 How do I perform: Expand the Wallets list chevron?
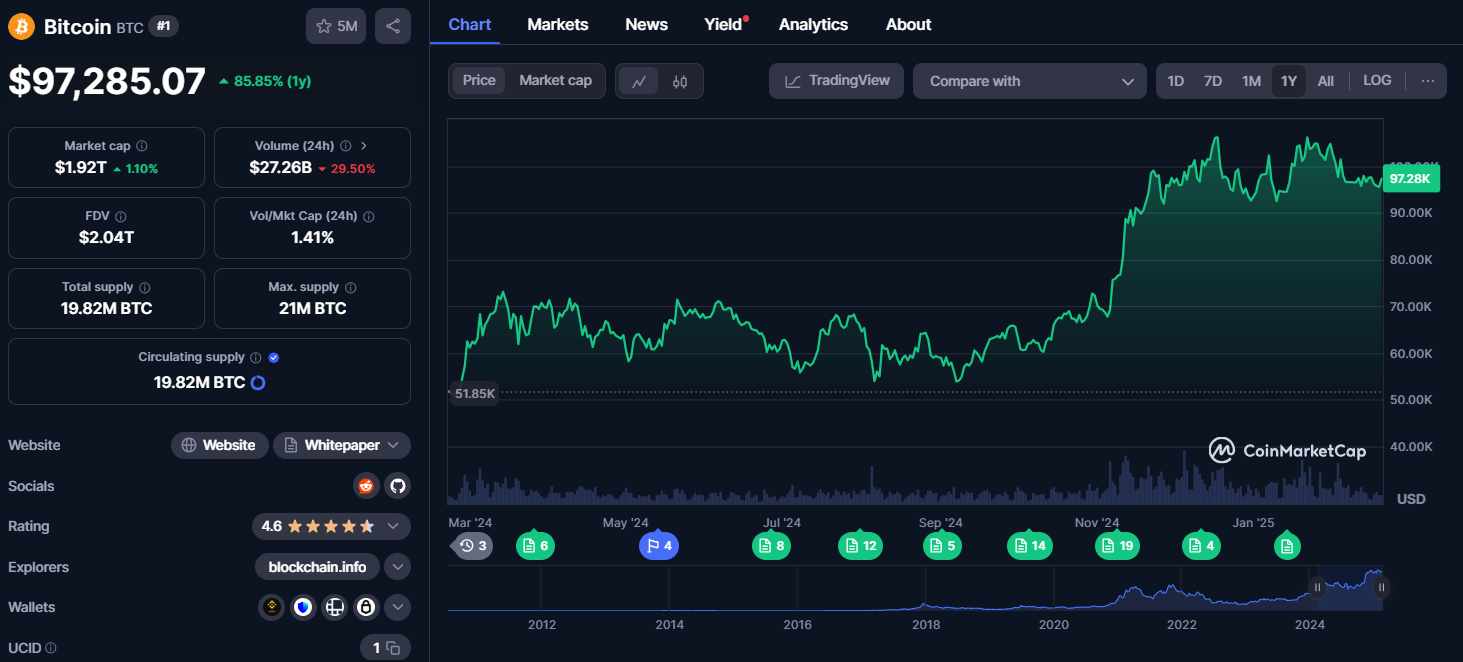398,607
